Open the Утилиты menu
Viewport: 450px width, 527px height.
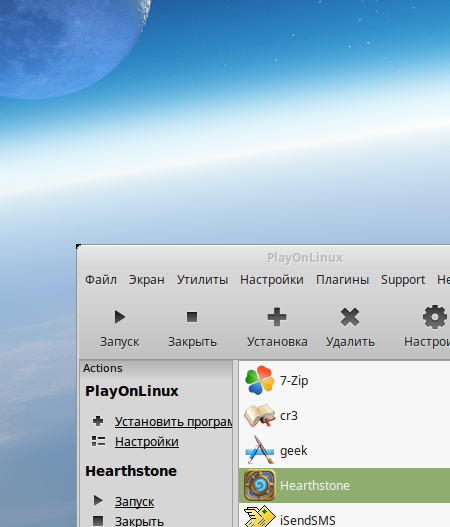click(202, 280)
